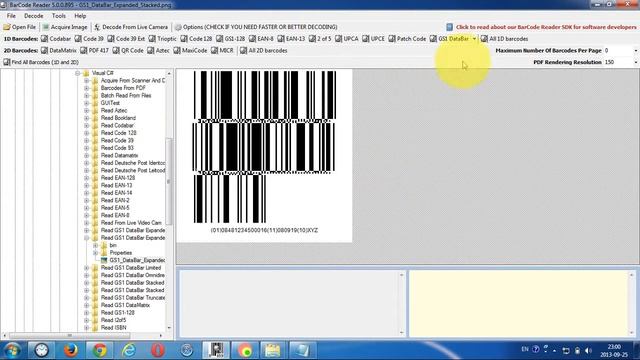Toggle the Code 39 Ext barcode type
The image size is (640, 360).
126,39
